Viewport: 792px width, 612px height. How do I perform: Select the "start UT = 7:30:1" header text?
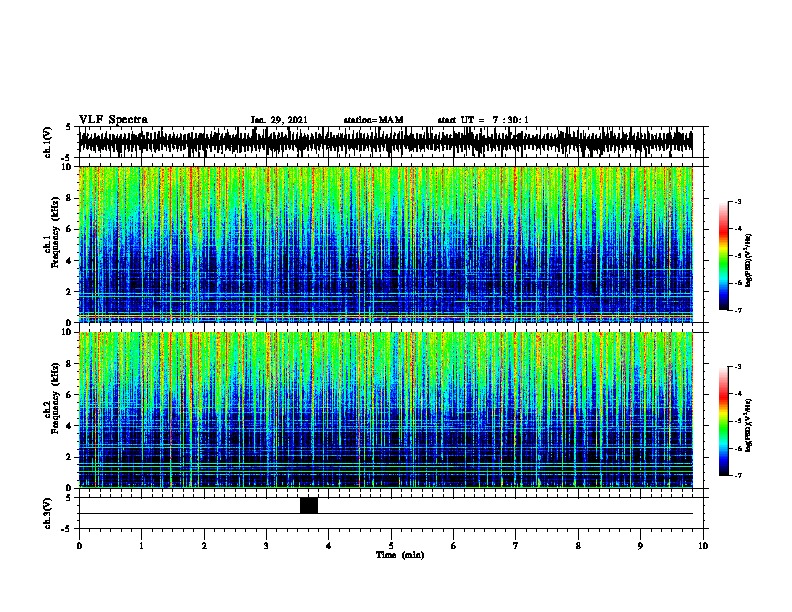(x=483, y=120)
